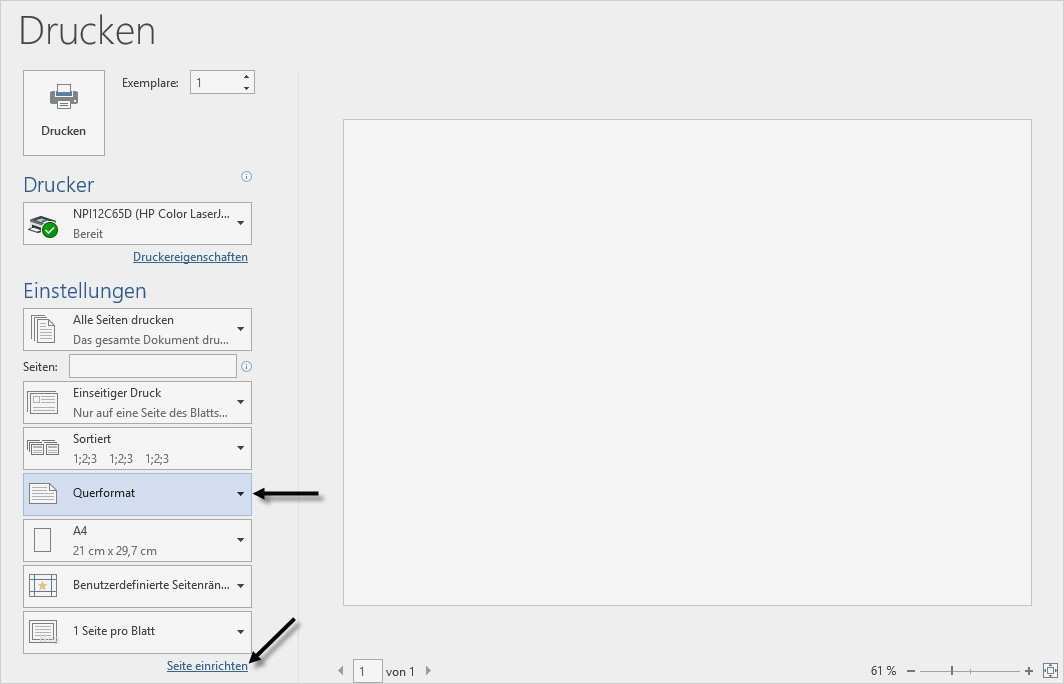Go to previous page in preview
Screen dimensions: 1064x684
tap(341, 671)
